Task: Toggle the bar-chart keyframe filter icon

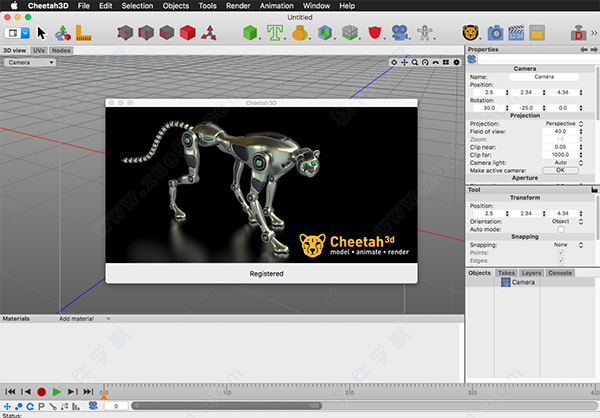Action: click(x=76, y=407)
